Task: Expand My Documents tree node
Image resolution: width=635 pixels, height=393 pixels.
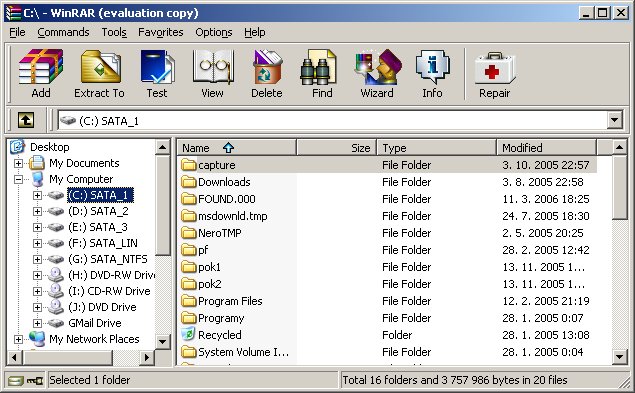Action: 18,163
